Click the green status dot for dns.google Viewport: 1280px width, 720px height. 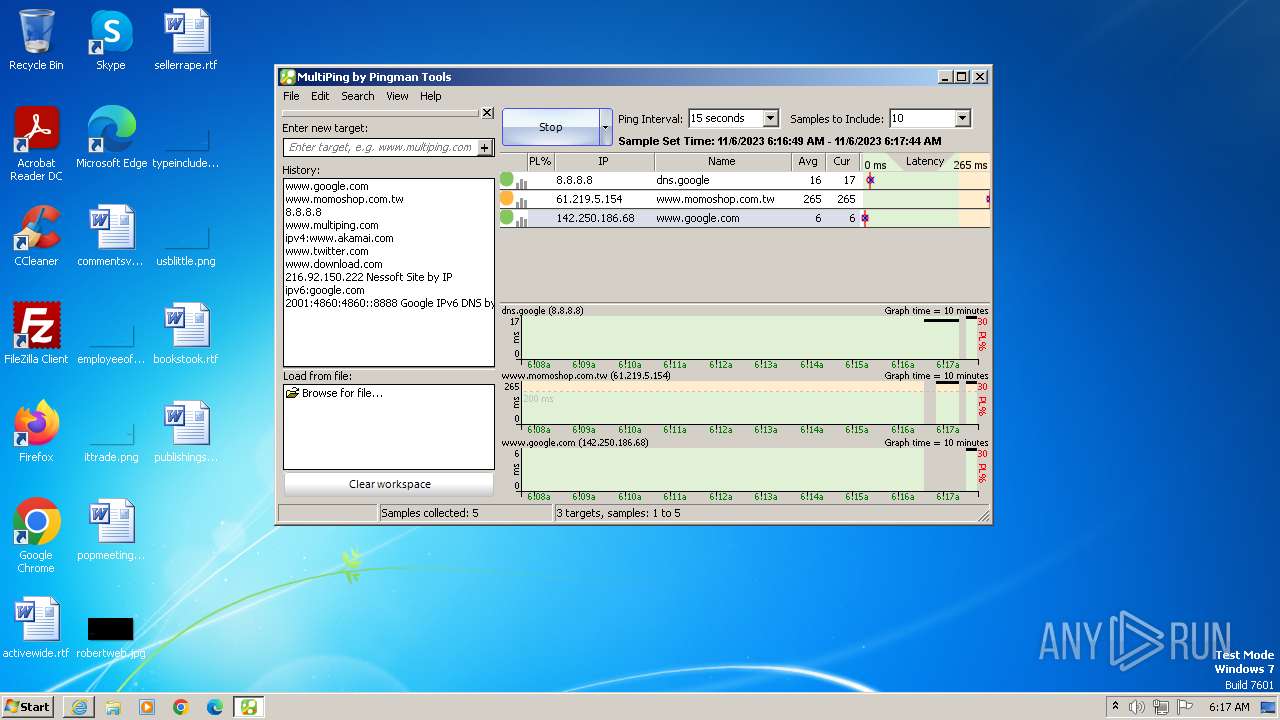pos(507,180)
